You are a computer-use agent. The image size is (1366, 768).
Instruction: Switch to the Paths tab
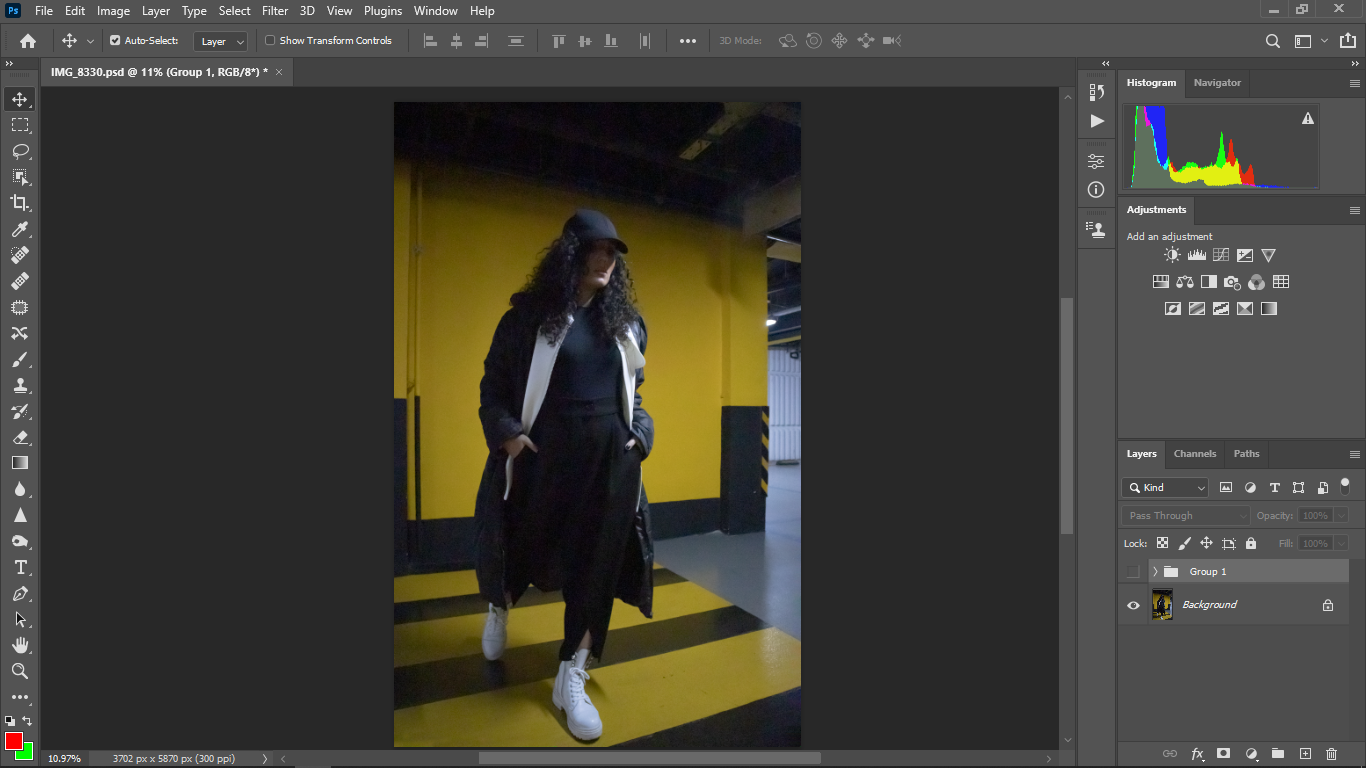tap(1246, 454)
